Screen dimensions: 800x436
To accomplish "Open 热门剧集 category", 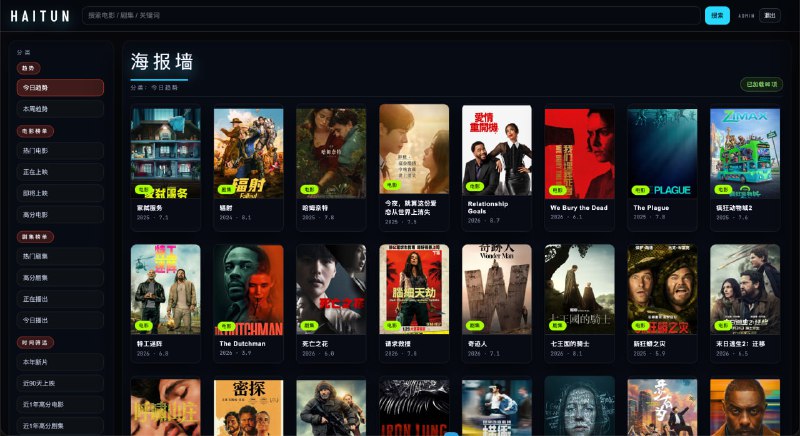I will [60, 256].
